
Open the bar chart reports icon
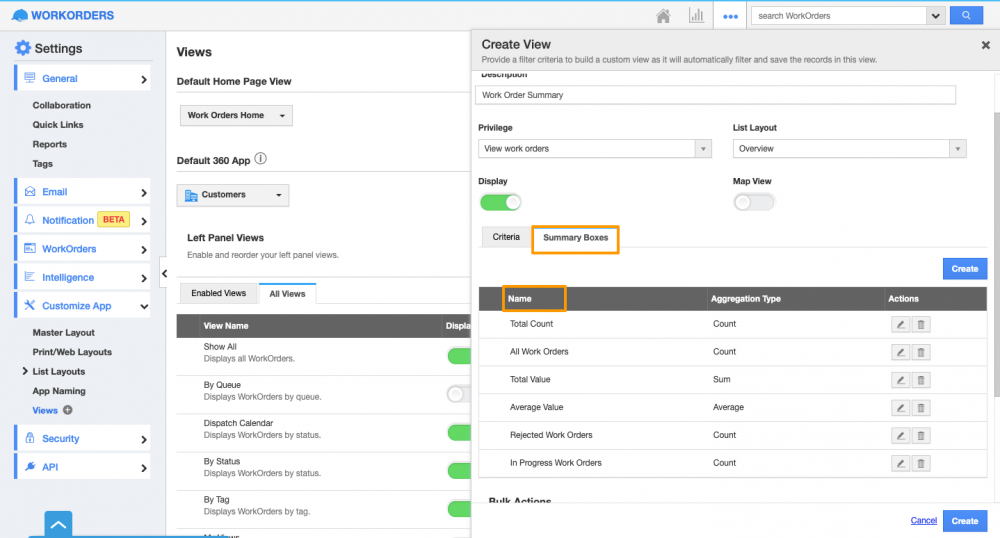[x=696, y=16]
